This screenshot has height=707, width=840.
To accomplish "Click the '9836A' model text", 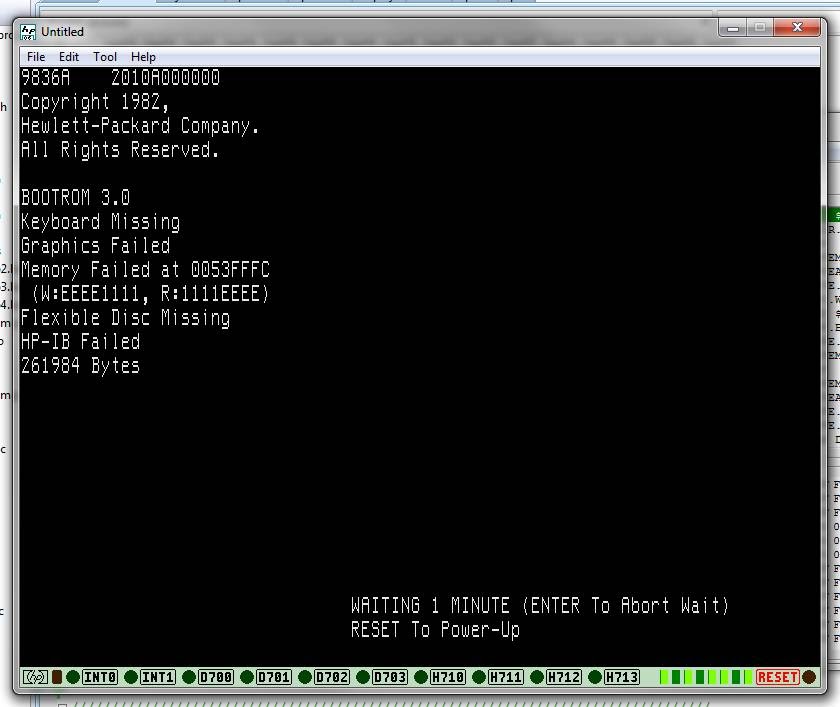I will [x=46, y=78].
